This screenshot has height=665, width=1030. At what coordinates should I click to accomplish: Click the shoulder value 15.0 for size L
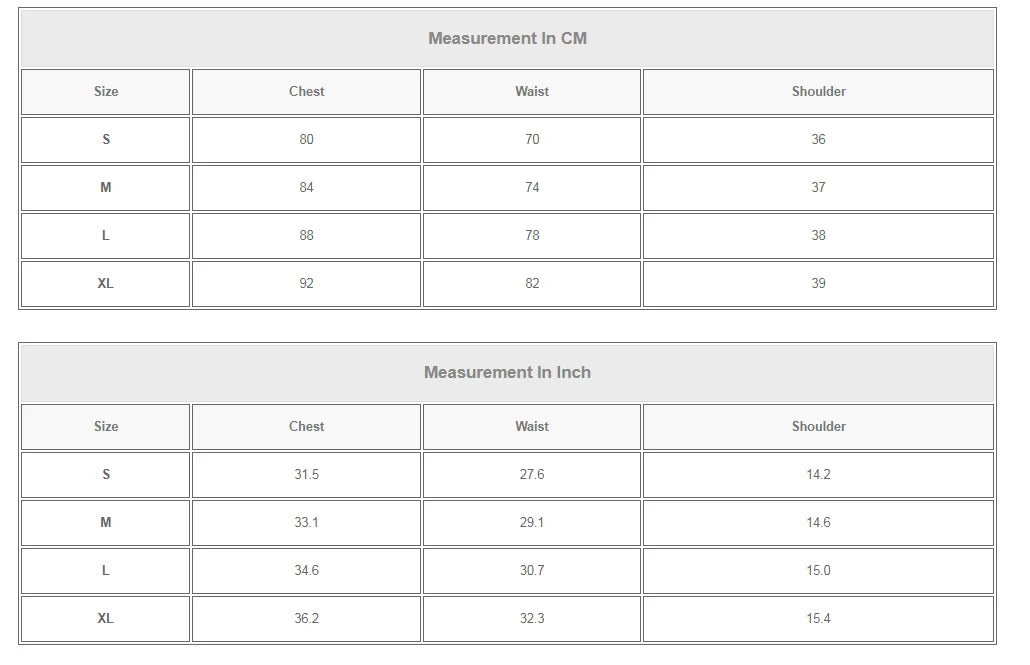pos(818,571)
